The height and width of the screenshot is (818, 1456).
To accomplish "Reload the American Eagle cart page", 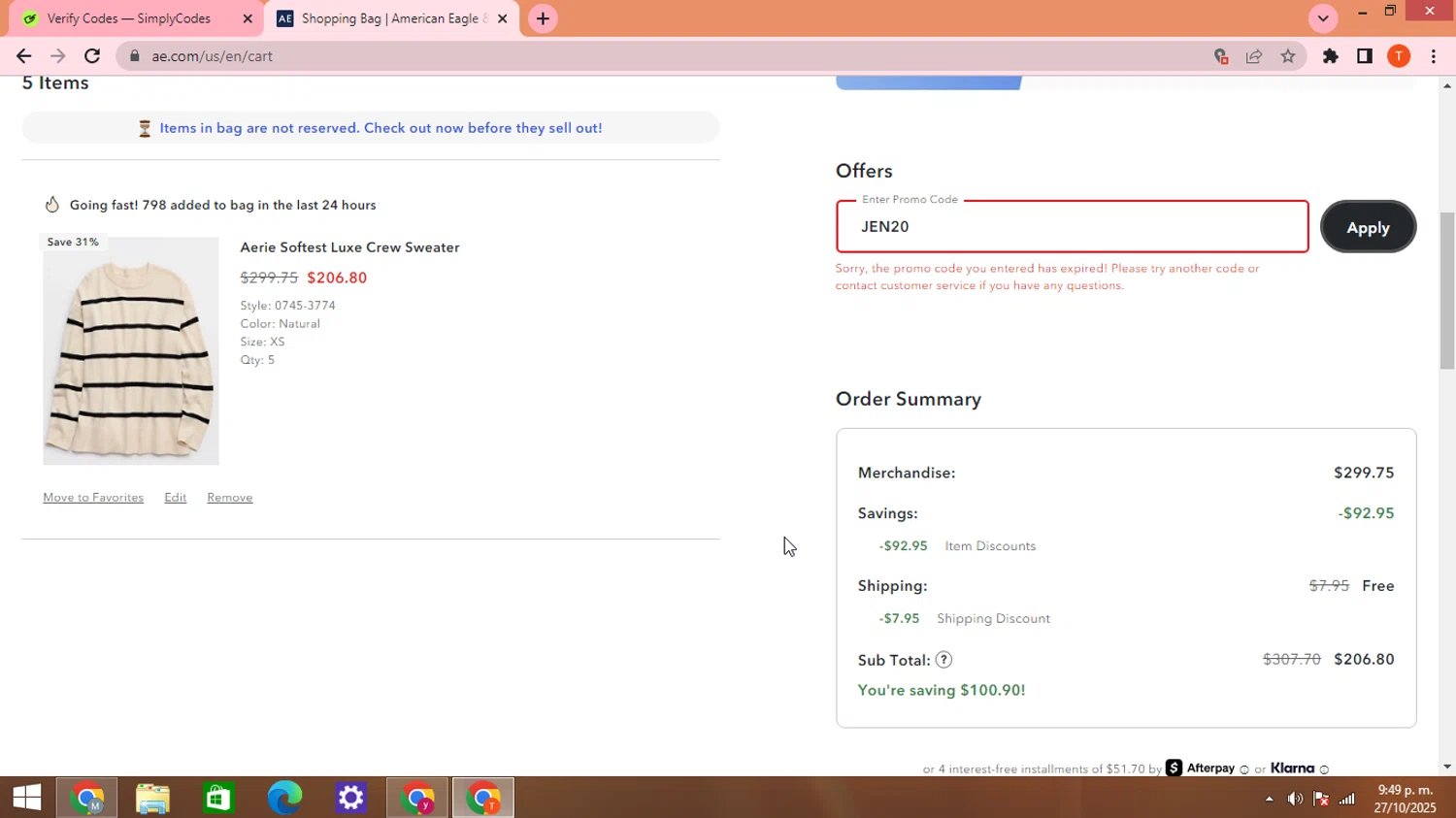I will [x=92, y=56].
